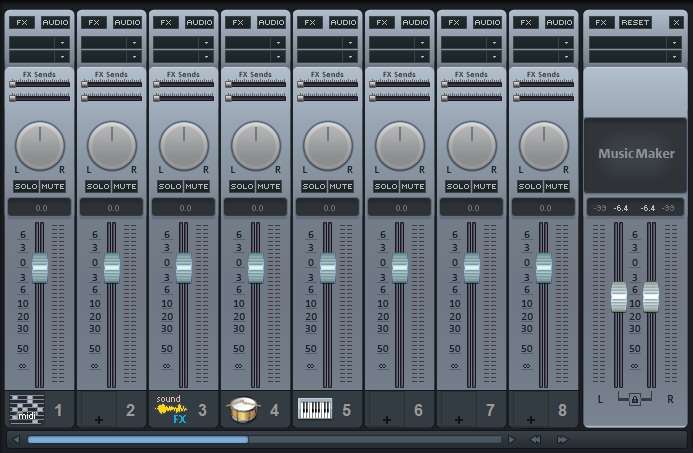Viewport: 693px width, 453px height.
Task: Click the forward double-arrow at bottom
Action: pyautogui.click(x=562, y=440)
